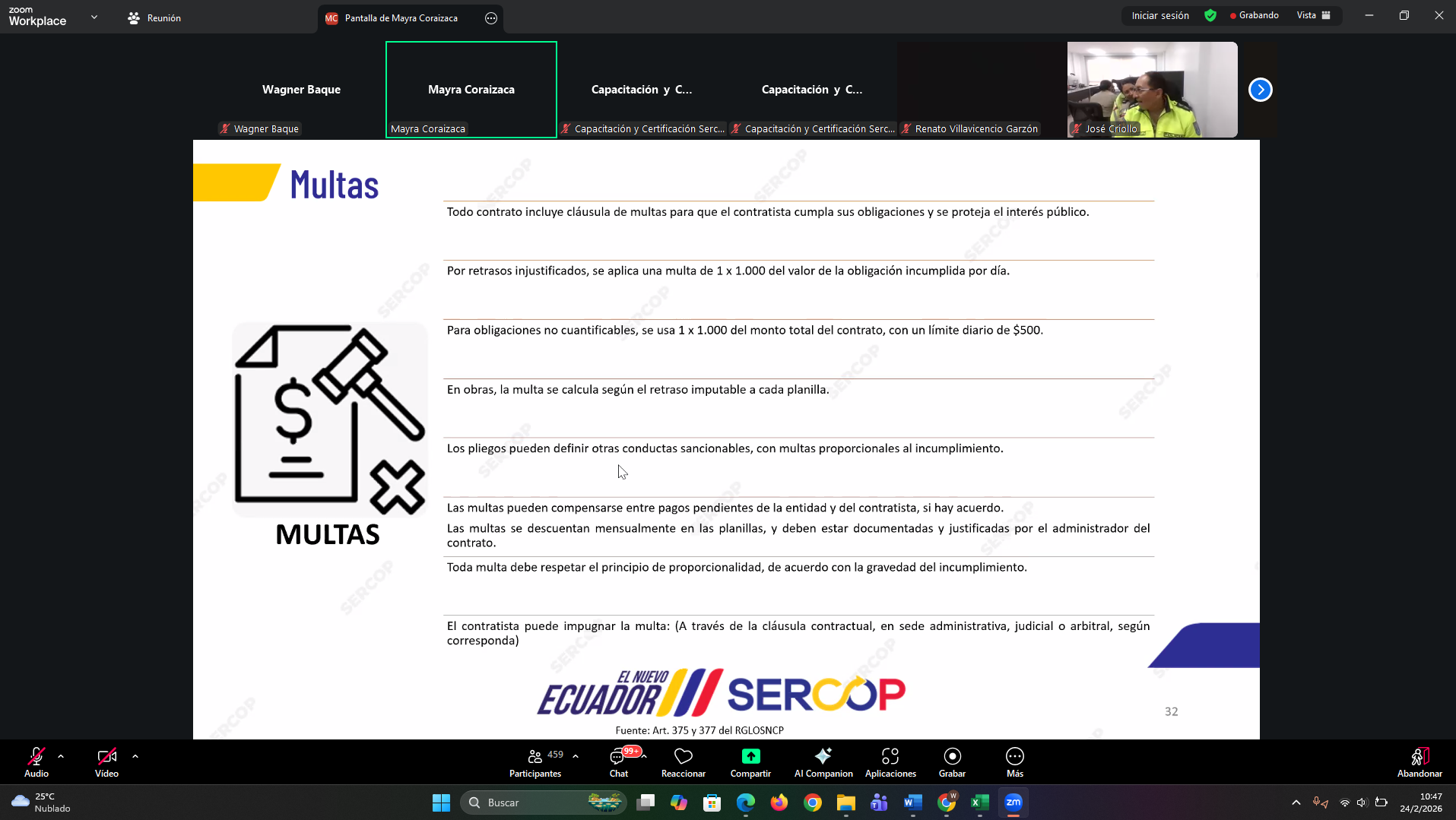Expand video options arrow next to Vídeo
Screen dimensions: 1456x820
[135, 756]
